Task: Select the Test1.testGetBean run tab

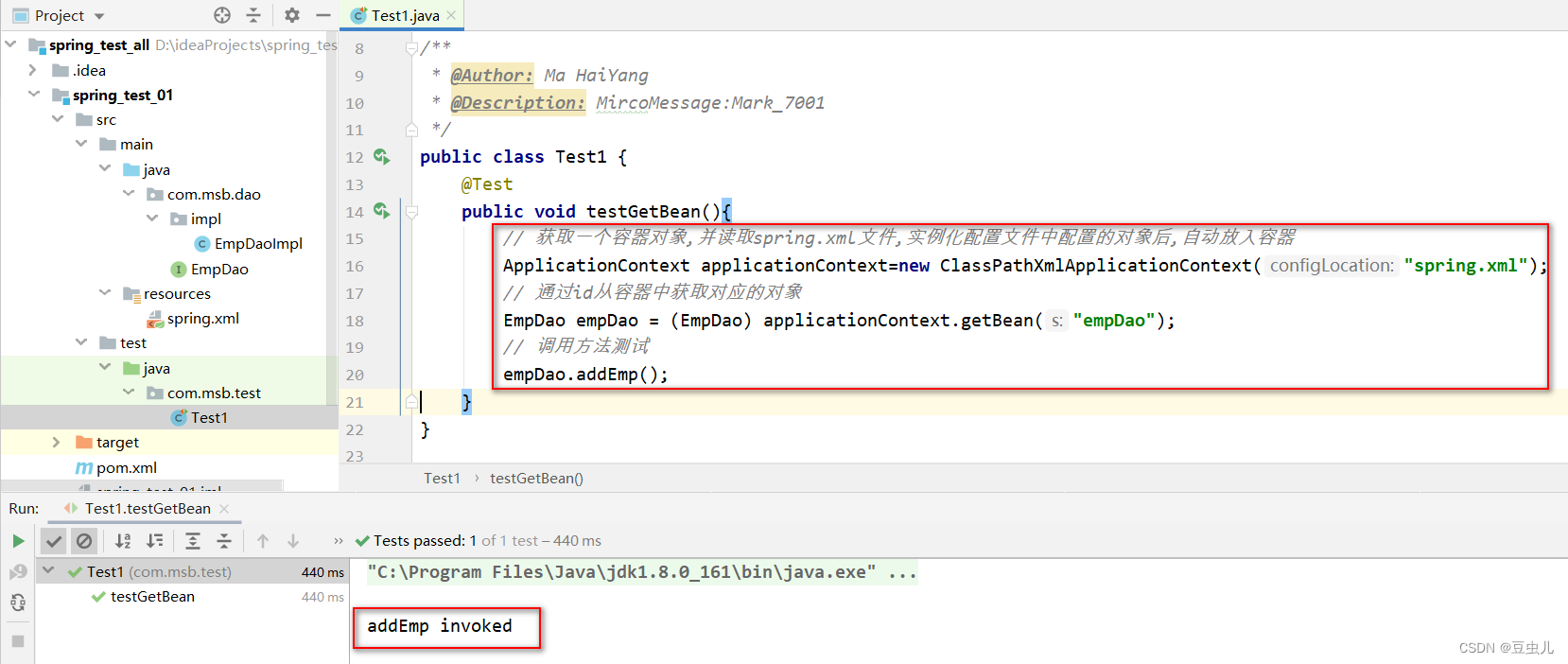Action: [x=148, y=509]
